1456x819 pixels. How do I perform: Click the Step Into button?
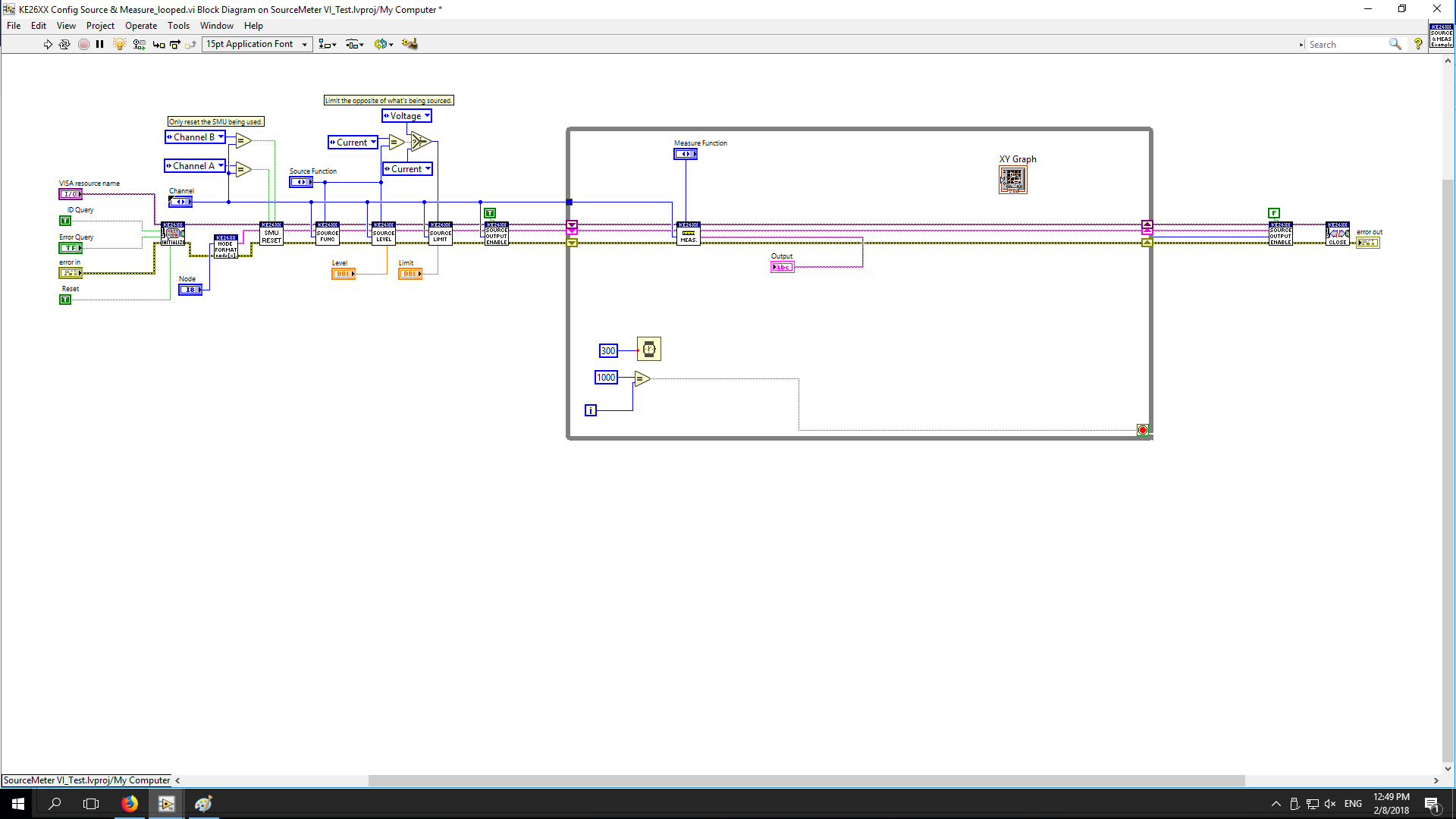[158, 44]
